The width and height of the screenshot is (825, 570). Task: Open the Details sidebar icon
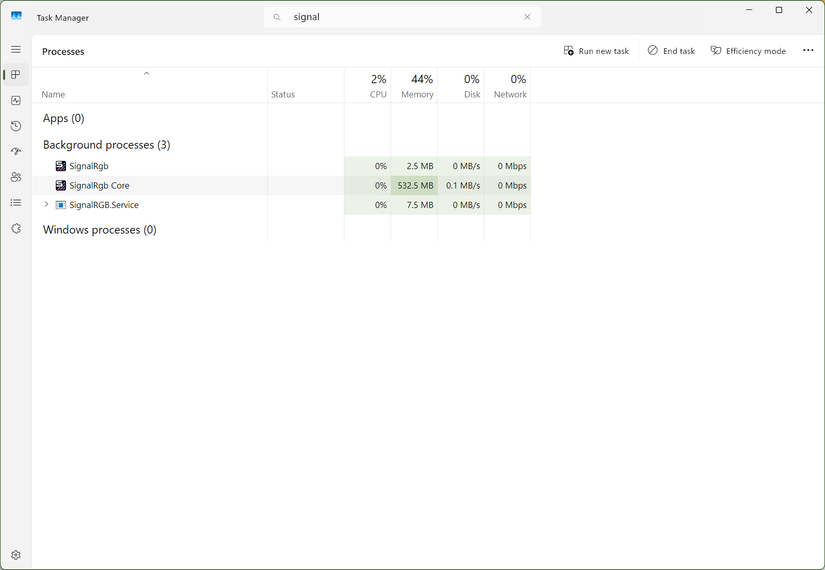click(16, 203)
